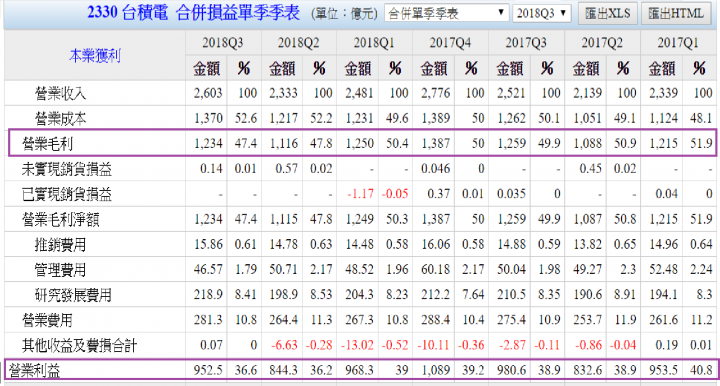Click the 46.57 administrative expense value

[x=208, y=269]
